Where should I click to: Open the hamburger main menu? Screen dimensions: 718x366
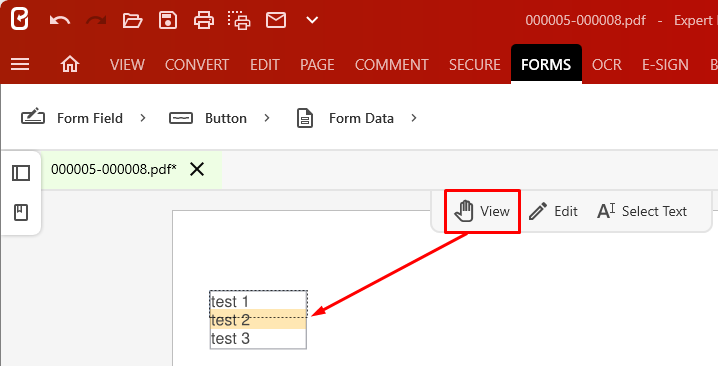(x=20, y=64)
